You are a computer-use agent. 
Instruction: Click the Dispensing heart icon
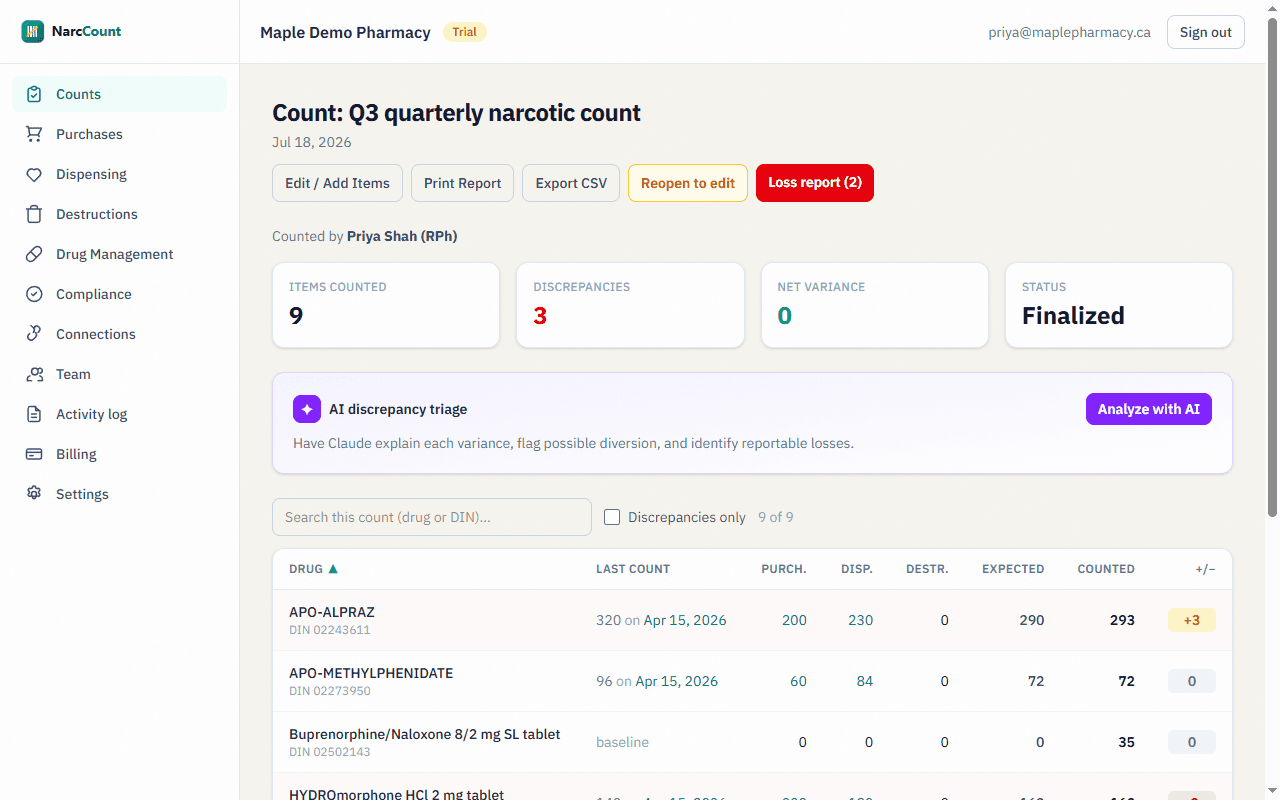point(34,174)
